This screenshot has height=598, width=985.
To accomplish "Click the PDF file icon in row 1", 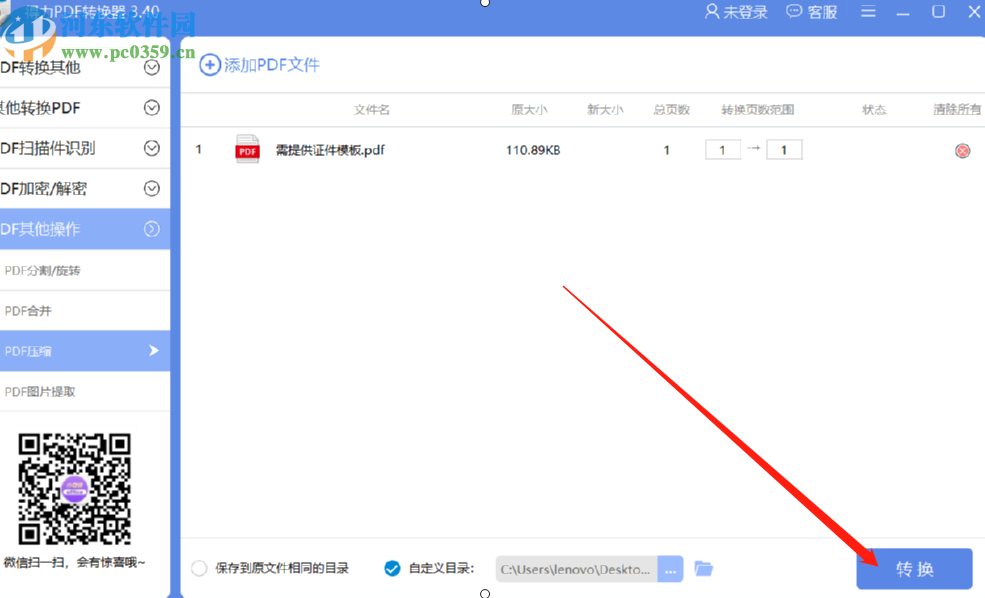I will [248, 150].
